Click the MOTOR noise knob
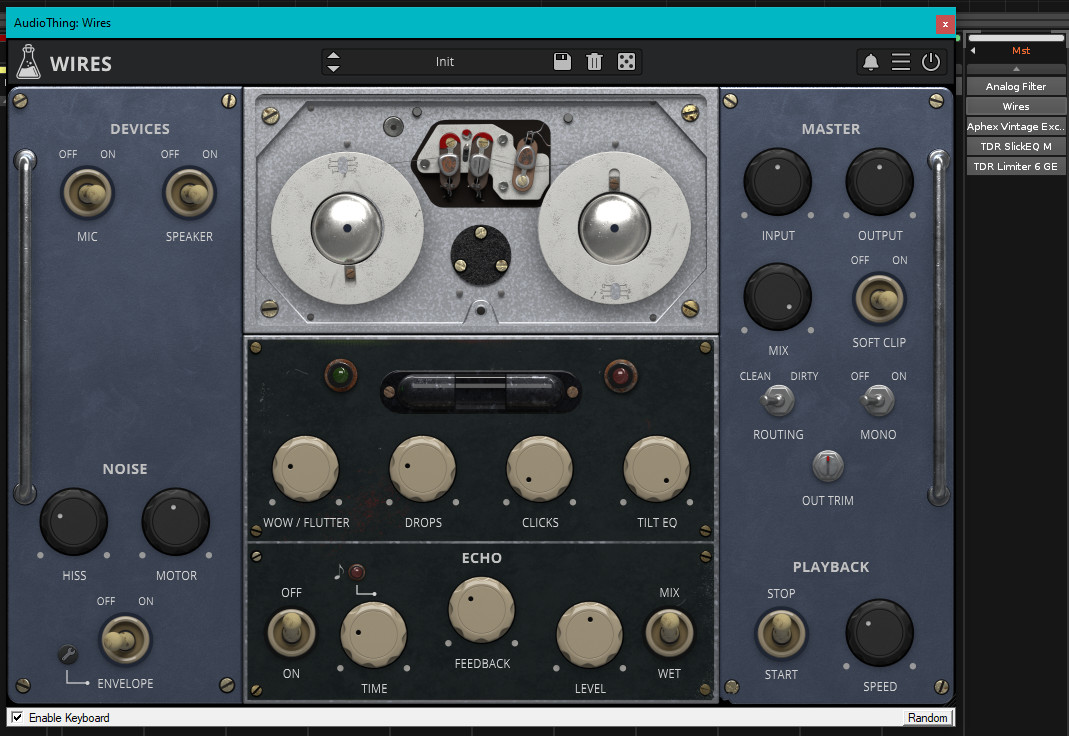This screenshot has height=736, width=1069. coord(176,521)
